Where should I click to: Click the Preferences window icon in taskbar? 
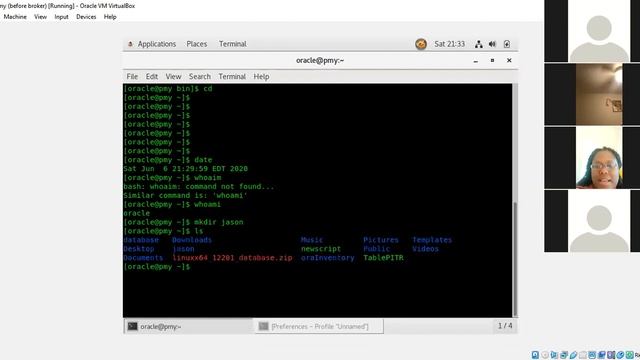(x=264, y=326)
